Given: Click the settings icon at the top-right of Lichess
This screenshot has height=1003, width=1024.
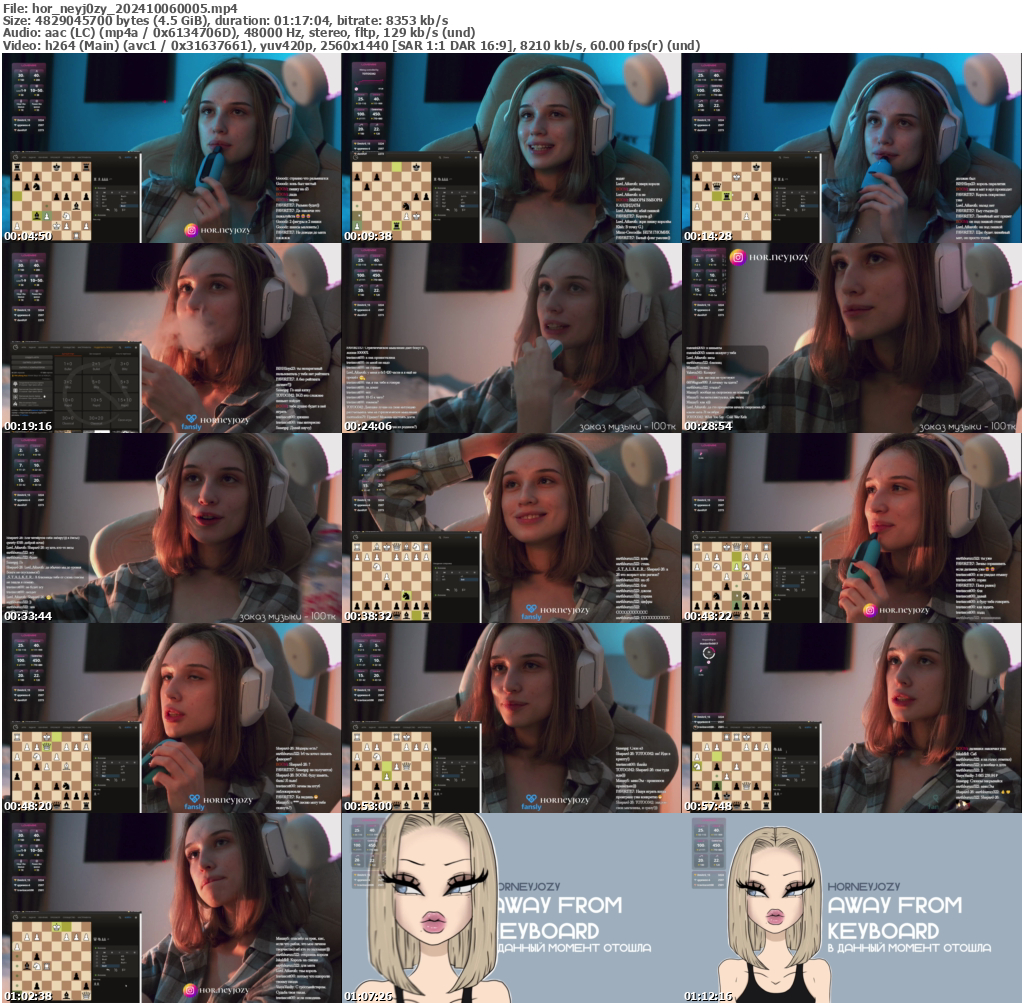Looking at the screenshot, I should tap(136, 157).
